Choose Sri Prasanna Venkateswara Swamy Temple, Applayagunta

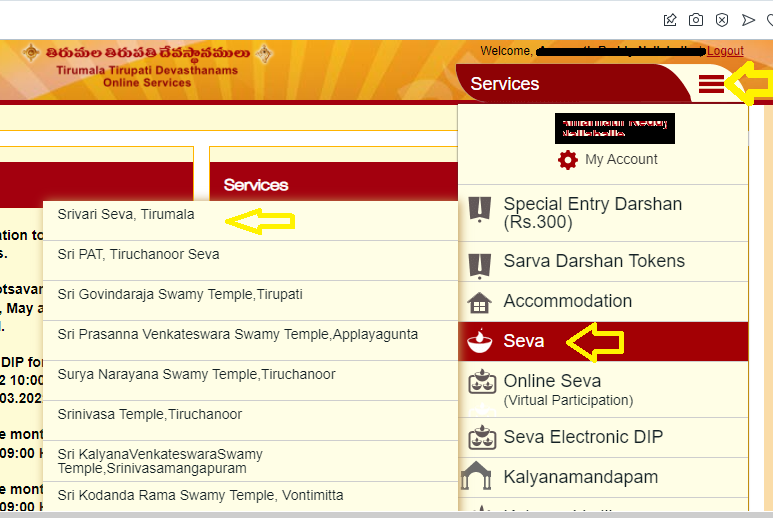pos(250,341)
